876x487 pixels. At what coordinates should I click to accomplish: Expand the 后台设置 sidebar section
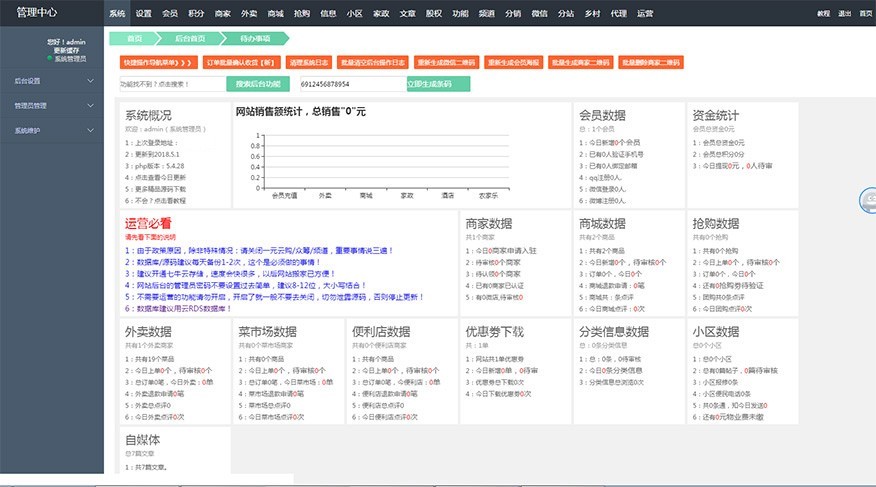[x=51, y=80]
